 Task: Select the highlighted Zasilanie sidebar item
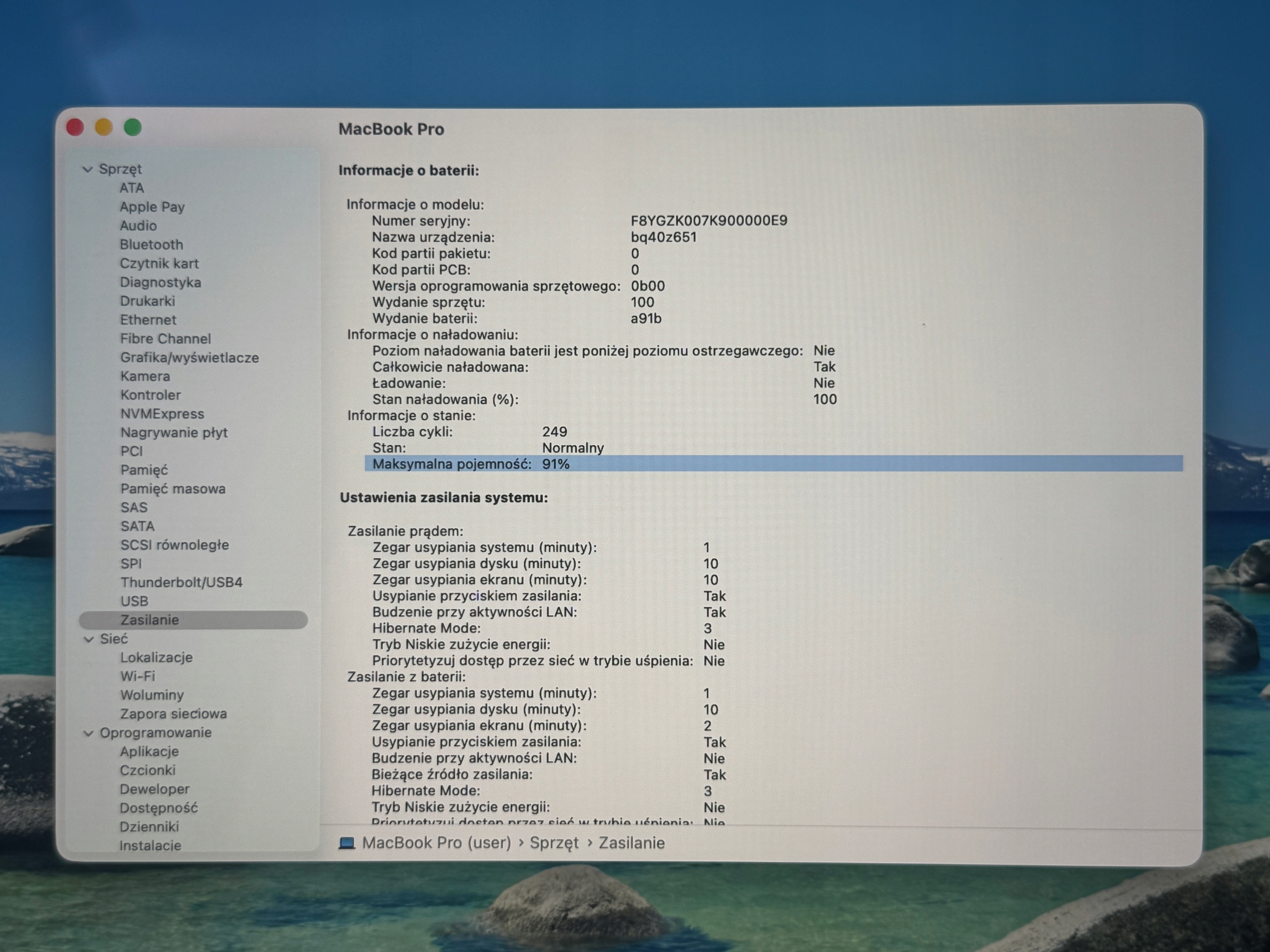(x=193, y=620)
